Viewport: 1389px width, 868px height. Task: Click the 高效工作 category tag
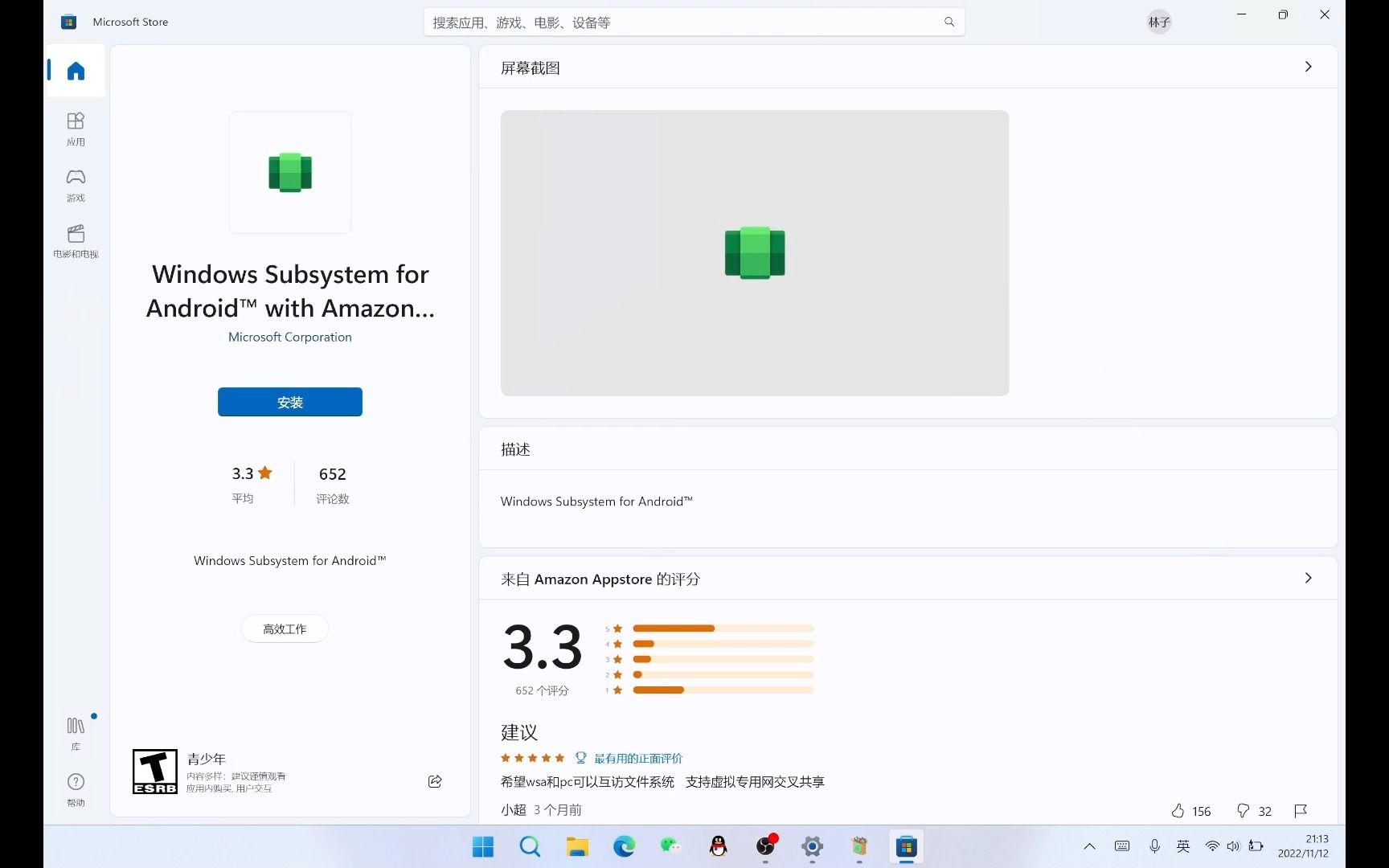(x=285, y=628)
